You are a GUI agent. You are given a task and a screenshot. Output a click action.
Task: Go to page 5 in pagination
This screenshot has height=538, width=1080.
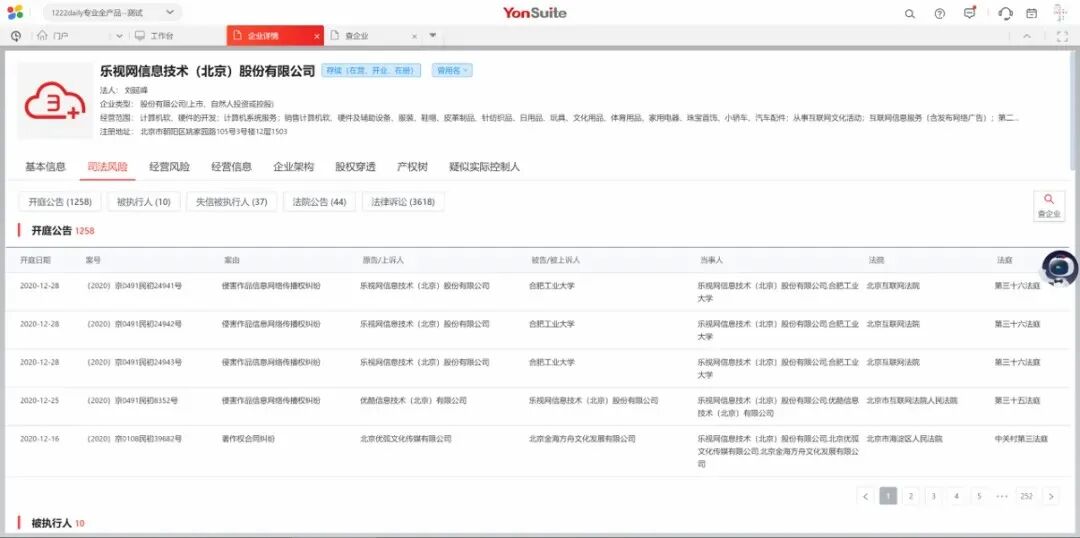(x=979, y=496)
